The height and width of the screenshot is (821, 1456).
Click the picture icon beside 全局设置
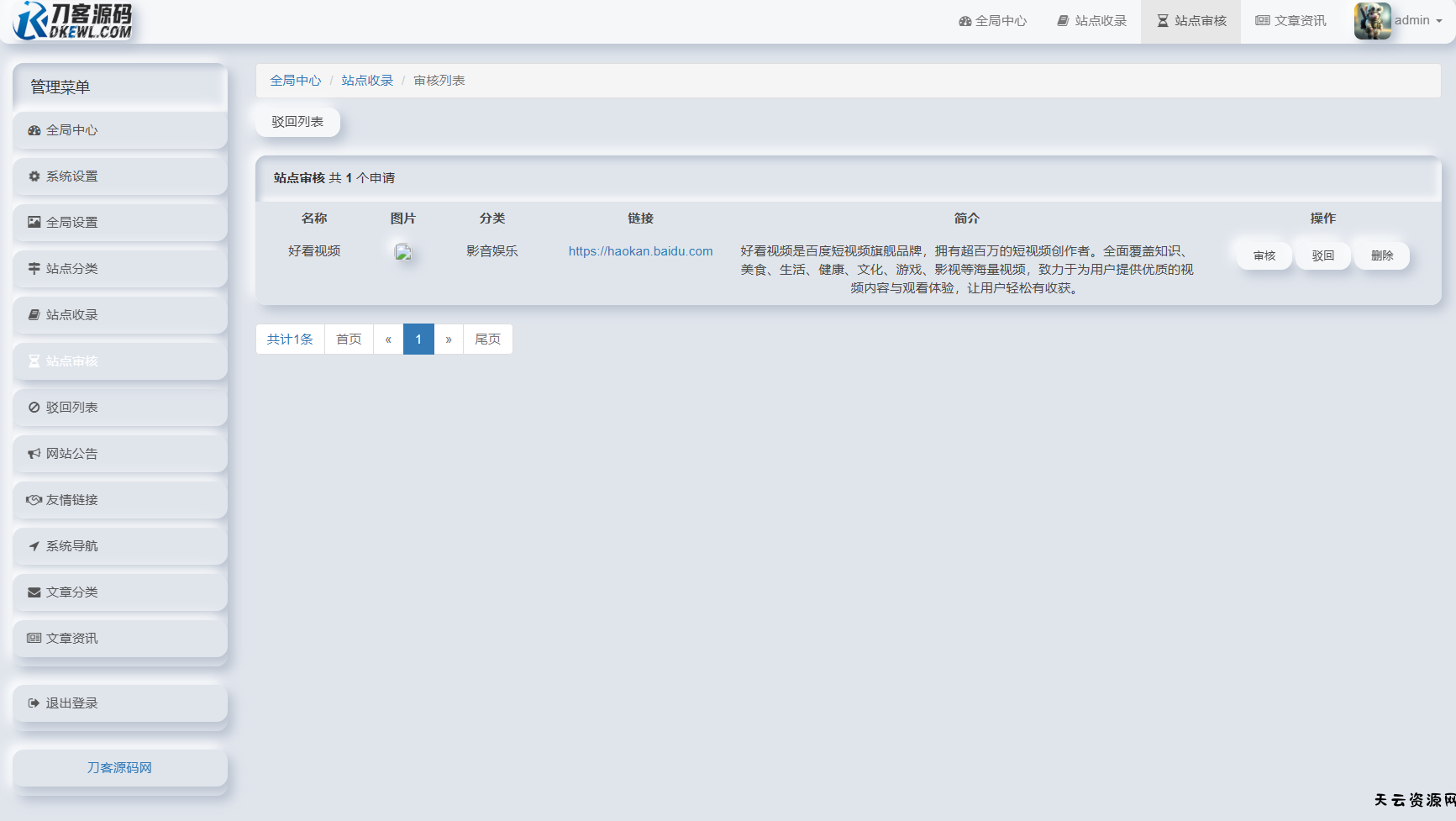click(34, 223)
